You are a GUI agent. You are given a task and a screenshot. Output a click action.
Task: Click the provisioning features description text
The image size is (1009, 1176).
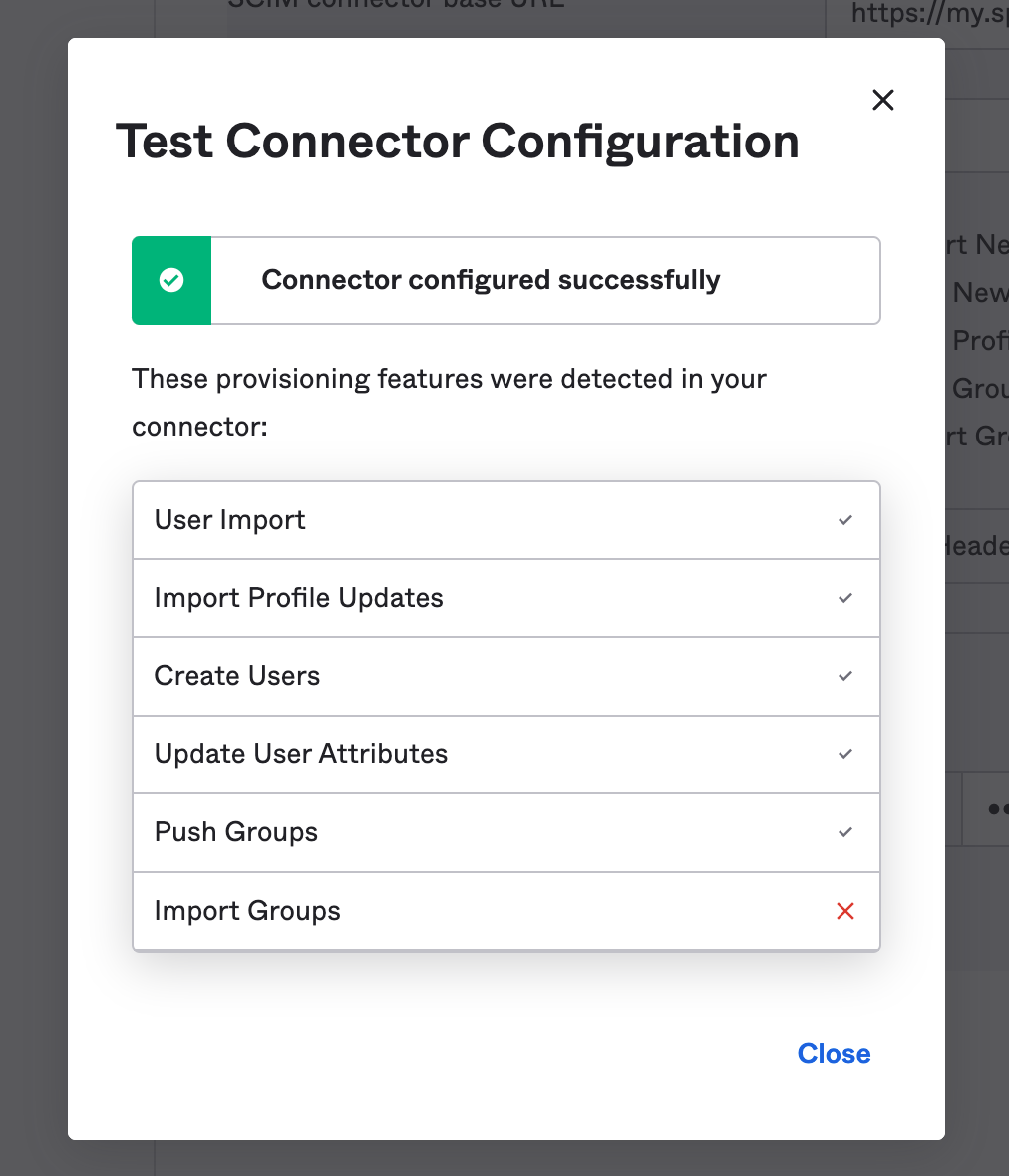pyautogui.click(x=449, y=403)
